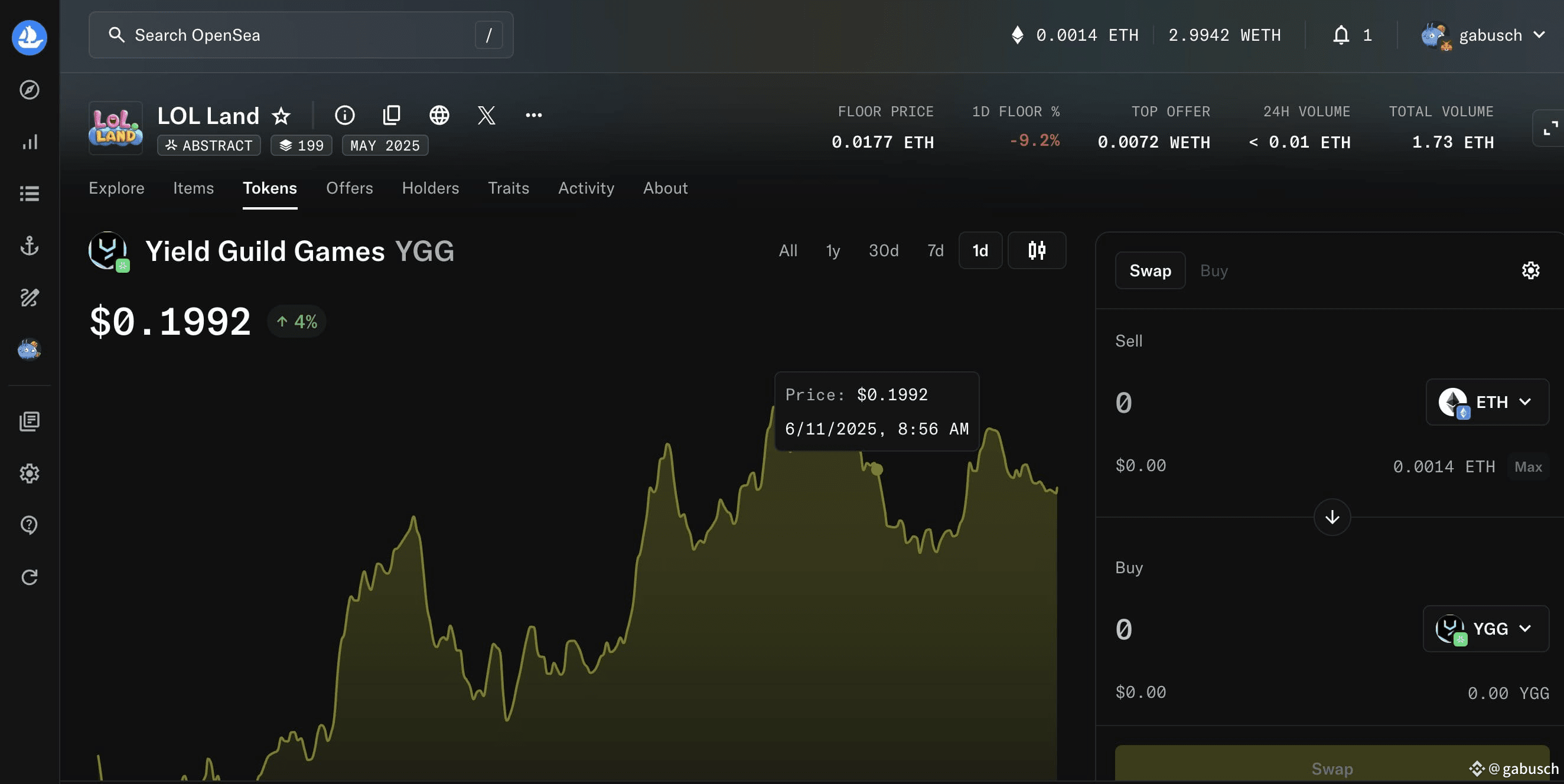Switch chart to candlestick view

click(1037, 251)
